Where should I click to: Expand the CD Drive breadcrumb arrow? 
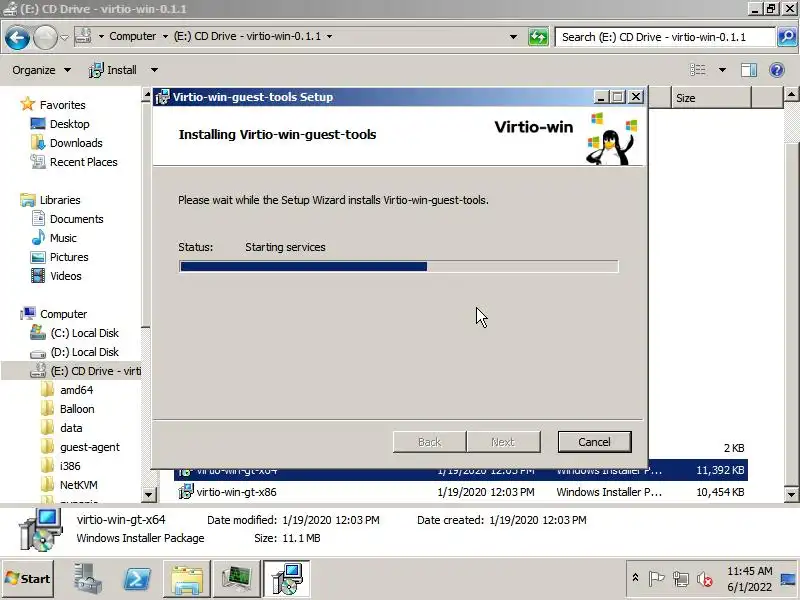(329, 36)
